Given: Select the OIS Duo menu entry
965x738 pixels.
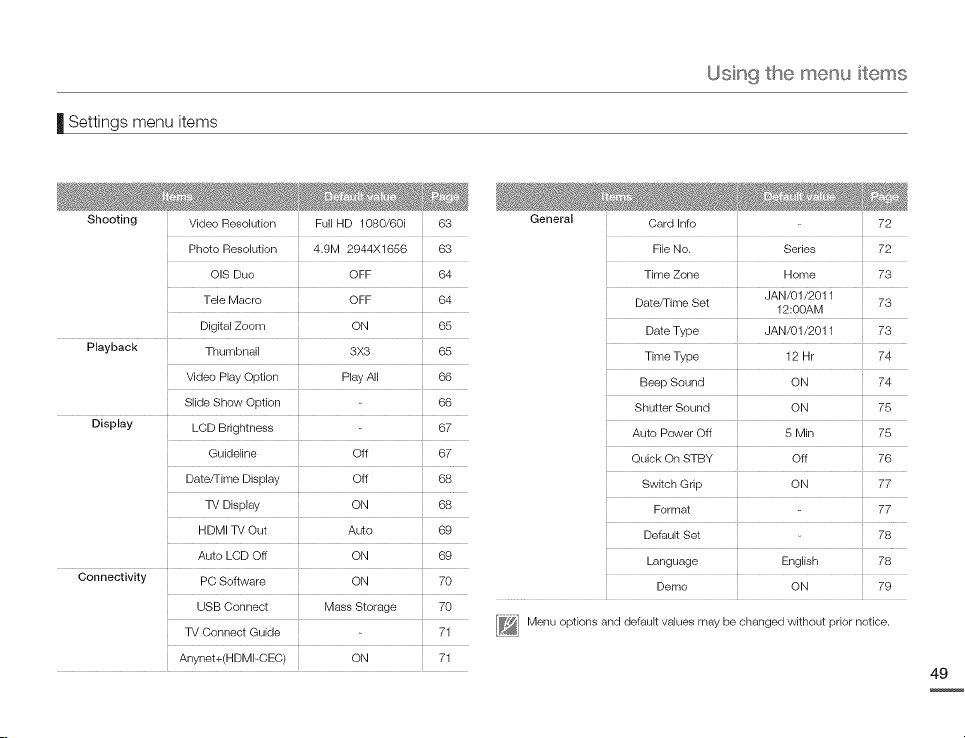Looking at the screenshot, I should [232, 275].
